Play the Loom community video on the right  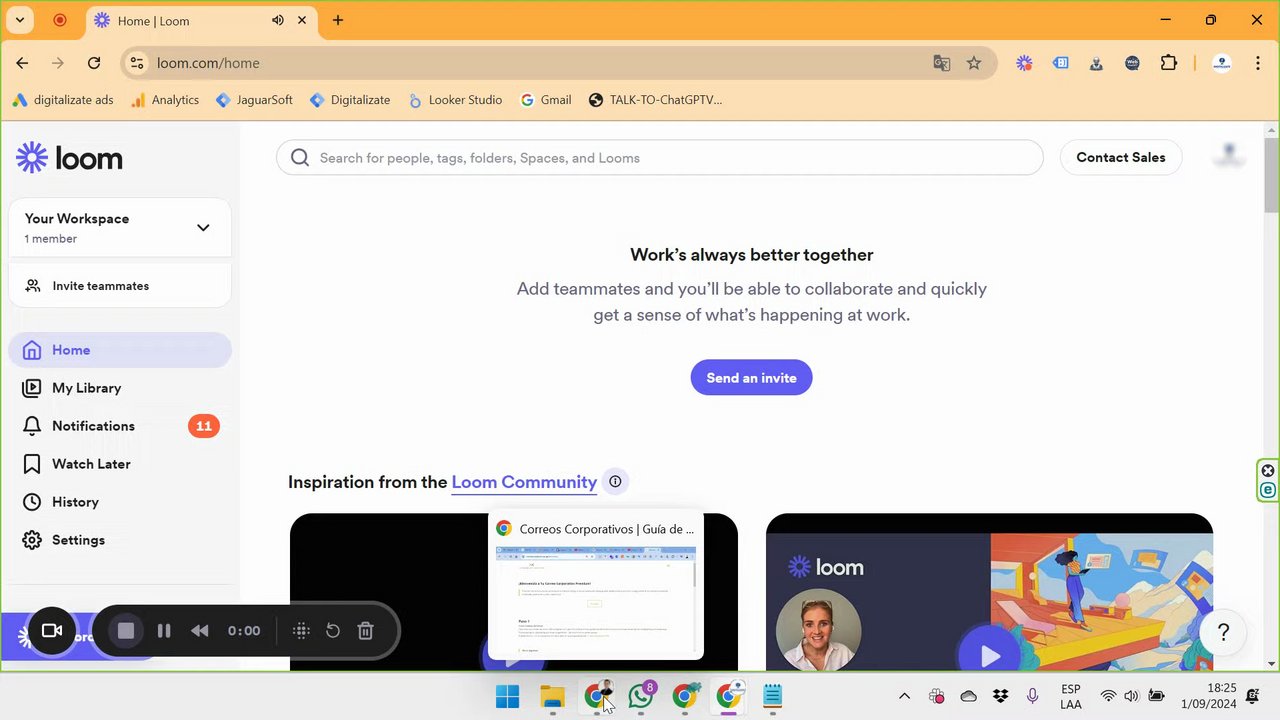[x=990, y=655]
